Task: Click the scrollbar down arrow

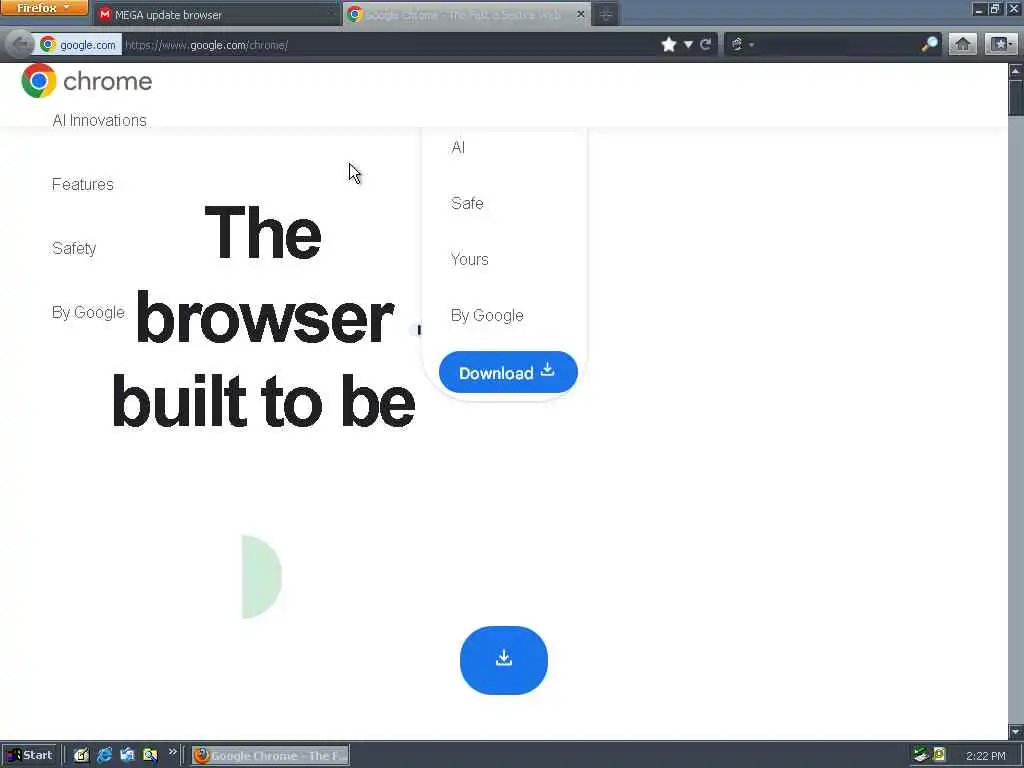Action: (x=1016, y=731)
